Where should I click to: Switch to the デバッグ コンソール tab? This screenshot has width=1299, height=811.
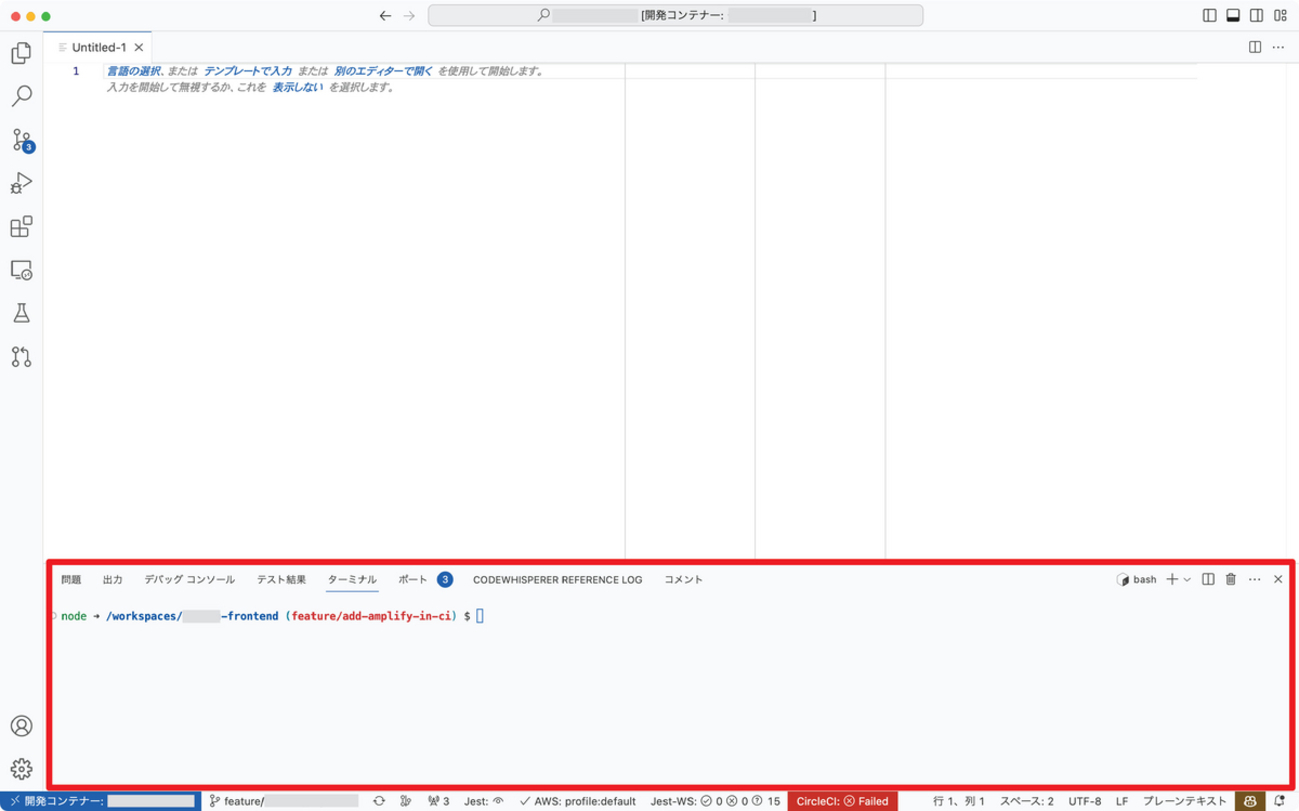point(189,579)
